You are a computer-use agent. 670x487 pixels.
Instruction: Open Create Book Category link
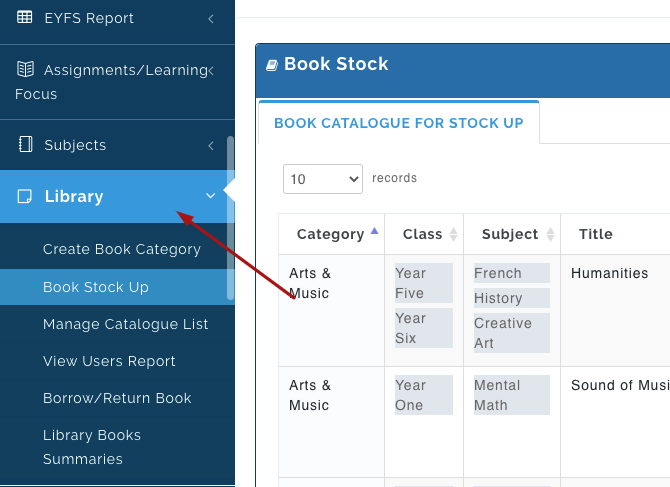coord(122,249)
